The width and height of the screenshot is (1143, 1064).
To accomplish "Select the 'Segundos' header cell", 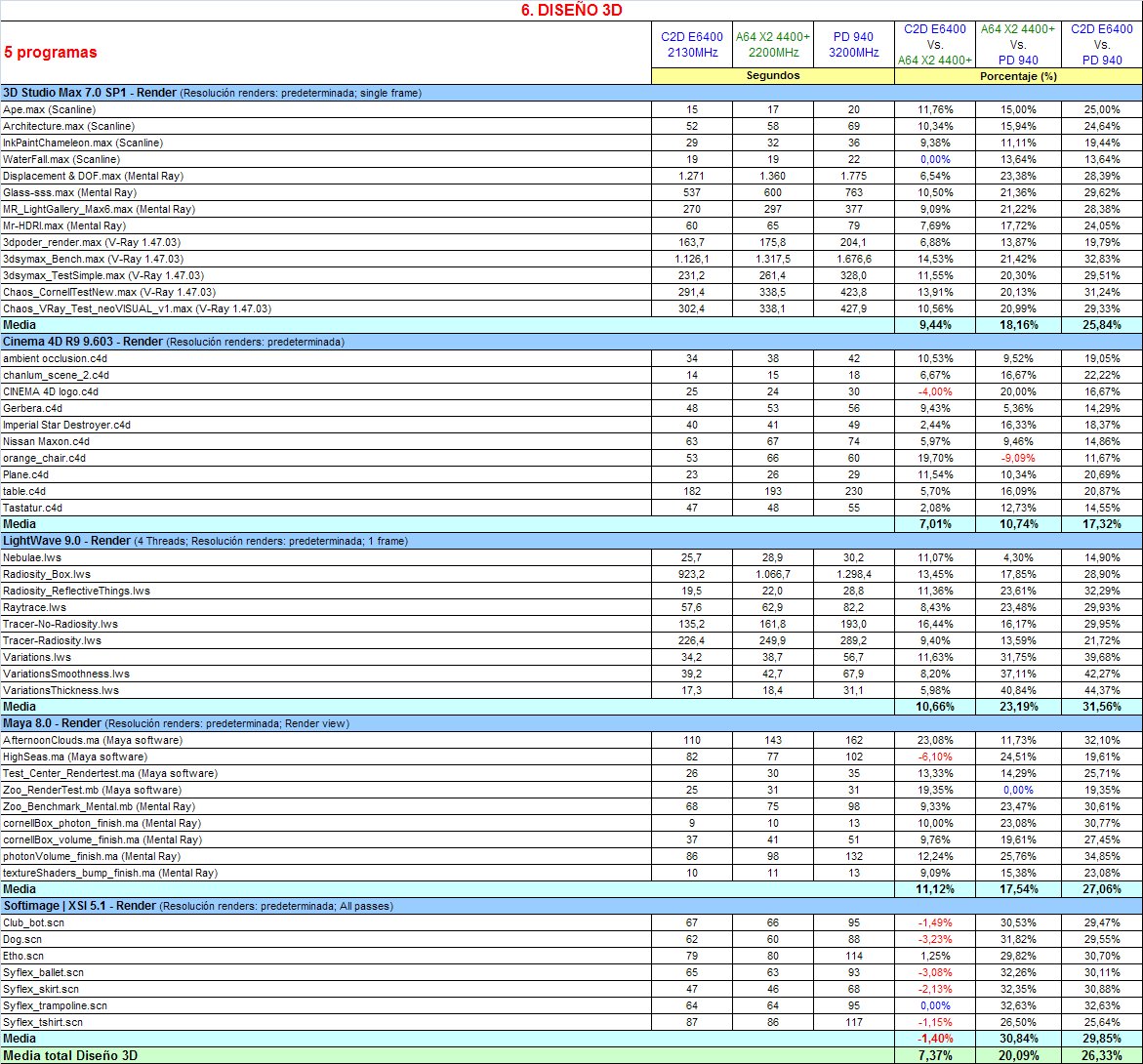I will [773, 76].
